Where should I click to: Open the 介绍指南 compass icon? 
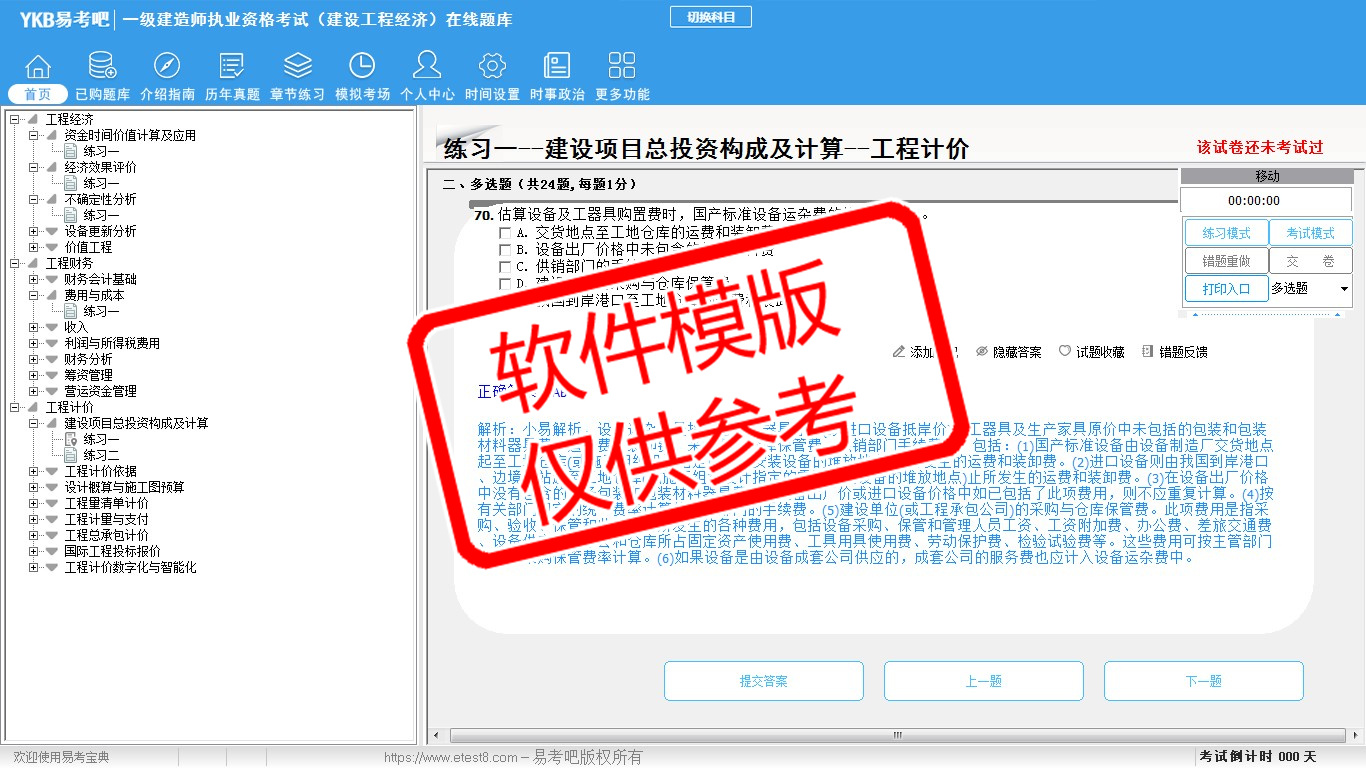(x=167, y=66)
